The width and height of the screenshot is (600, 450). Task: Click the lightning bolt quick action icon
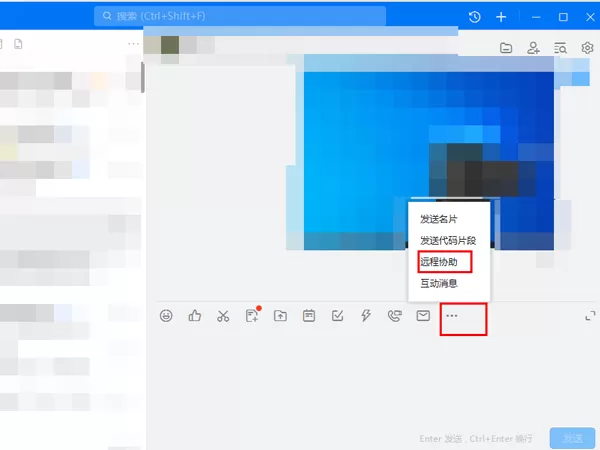[366, 316]
